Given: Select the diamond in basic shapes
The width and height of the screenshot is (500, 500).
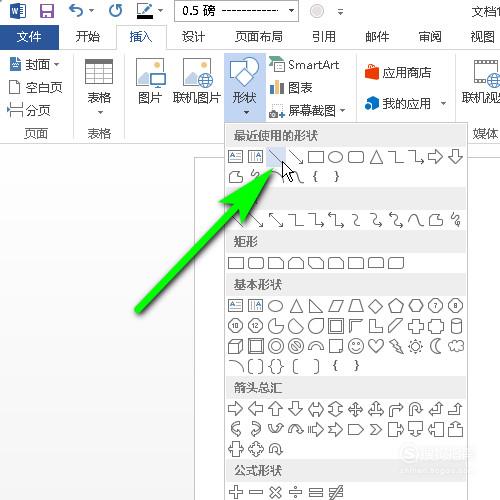Looking at the screenshot, I should (x=376, y=306).
